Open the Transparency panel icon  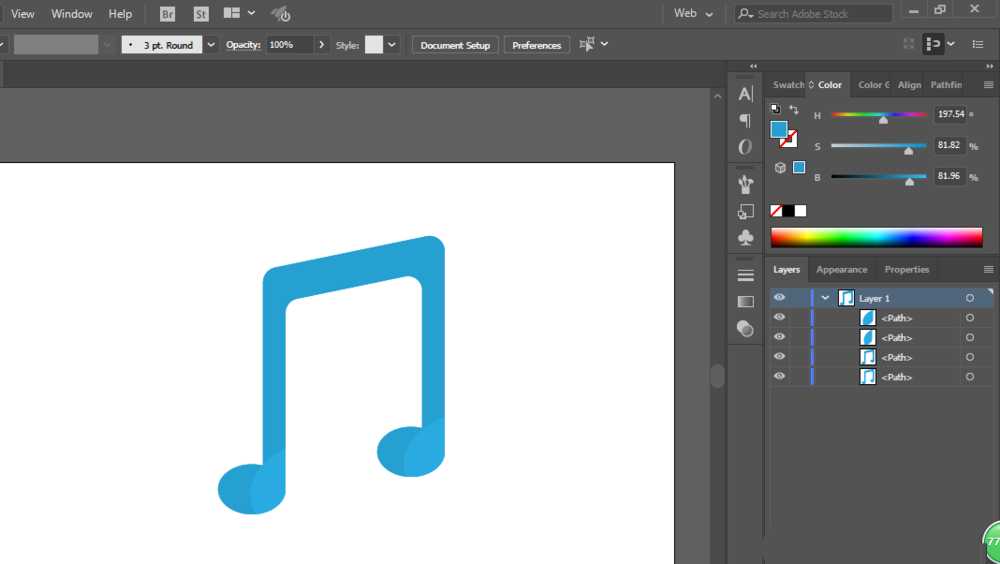pyautogui.click(x=745, y=328)
